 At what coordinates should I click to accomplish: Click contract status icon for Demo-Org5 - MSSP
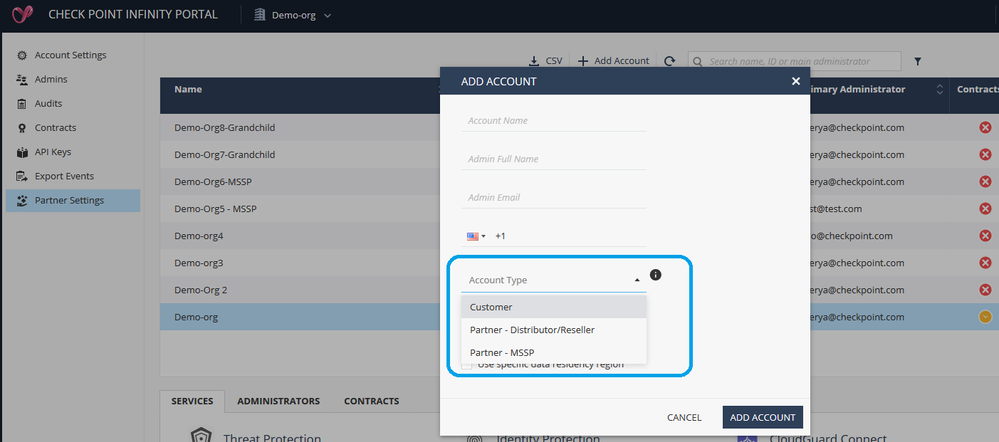pos(985,209)
